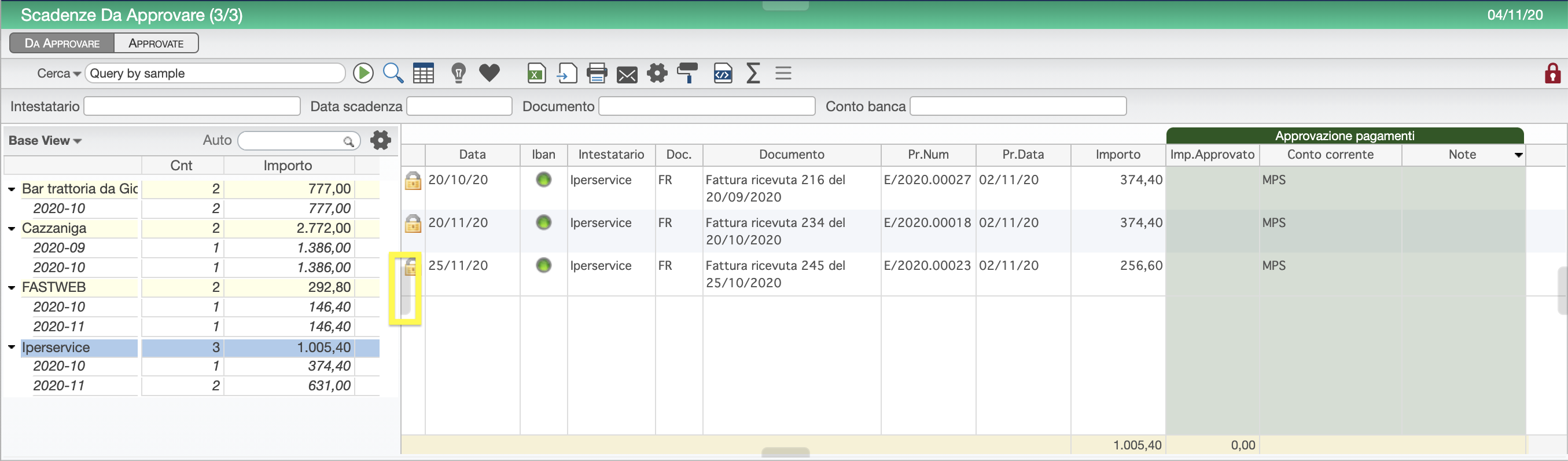The height and width of the screenshot is (461, 1568).
Task: Open the hamburger lines menu icon
Action: 783,73
